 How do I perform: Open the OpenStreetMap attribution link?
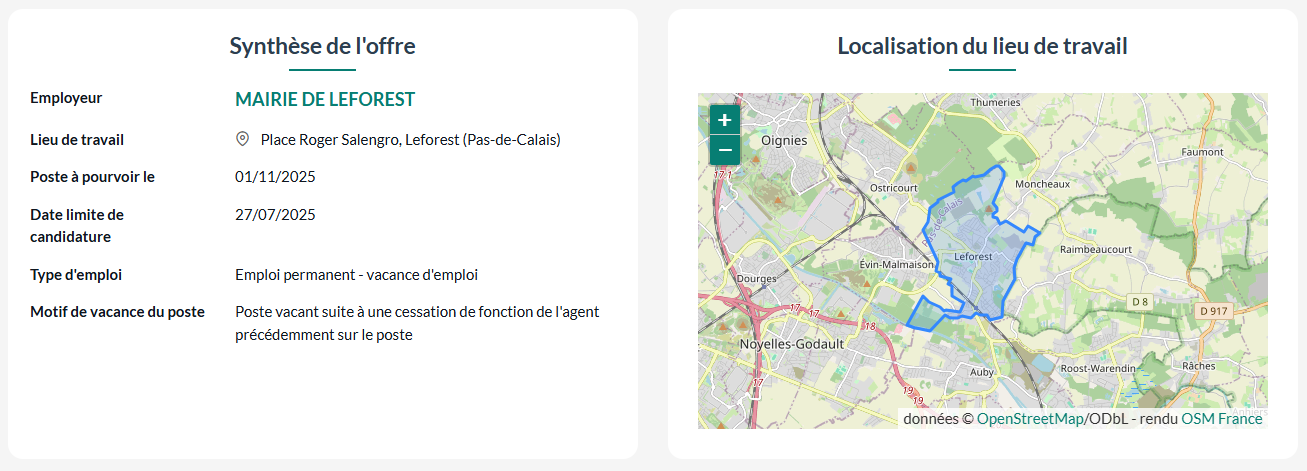pyautogui.click(x=1029, y=419)
